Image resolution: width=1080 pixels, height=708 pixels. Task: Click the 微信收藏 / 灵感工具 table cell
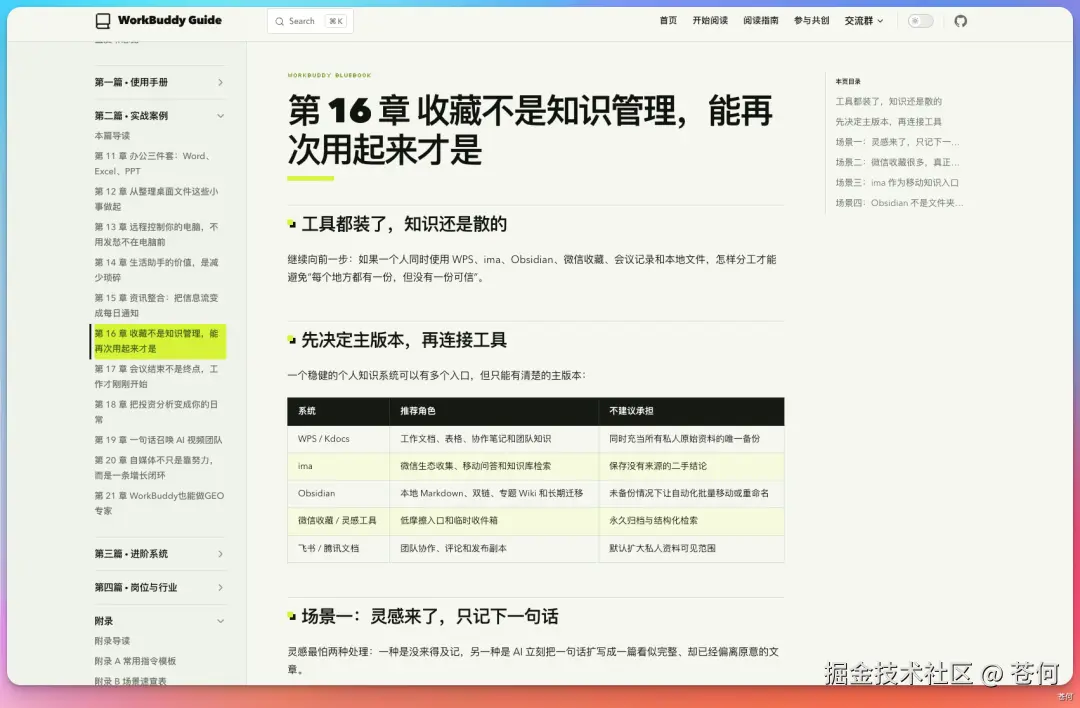click(339, 521)
